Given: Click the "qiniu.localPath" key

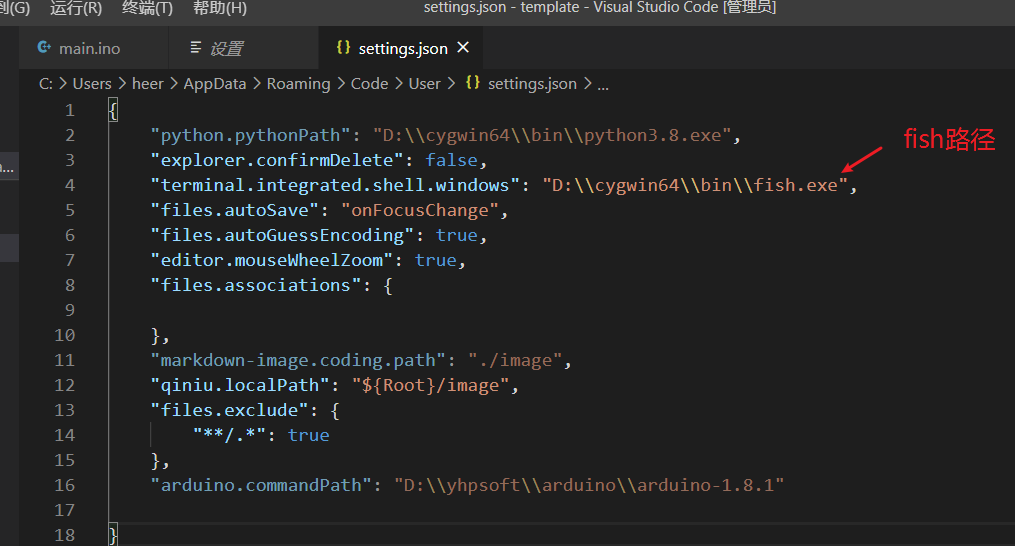Looking at the screenshot, I should (240, 385).
